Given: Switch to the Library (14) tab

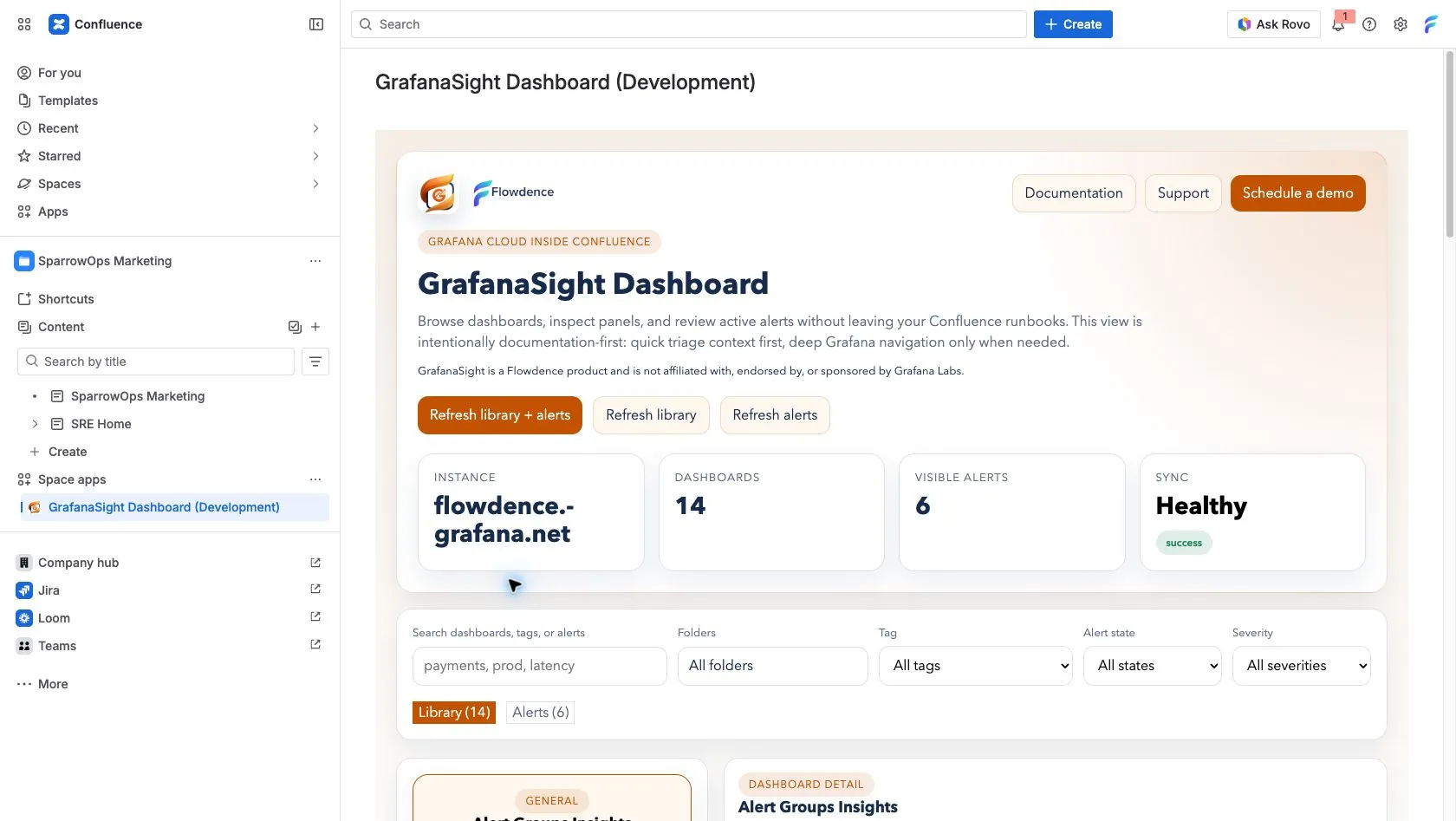Looking at the screenshot, I should [454, 713].
